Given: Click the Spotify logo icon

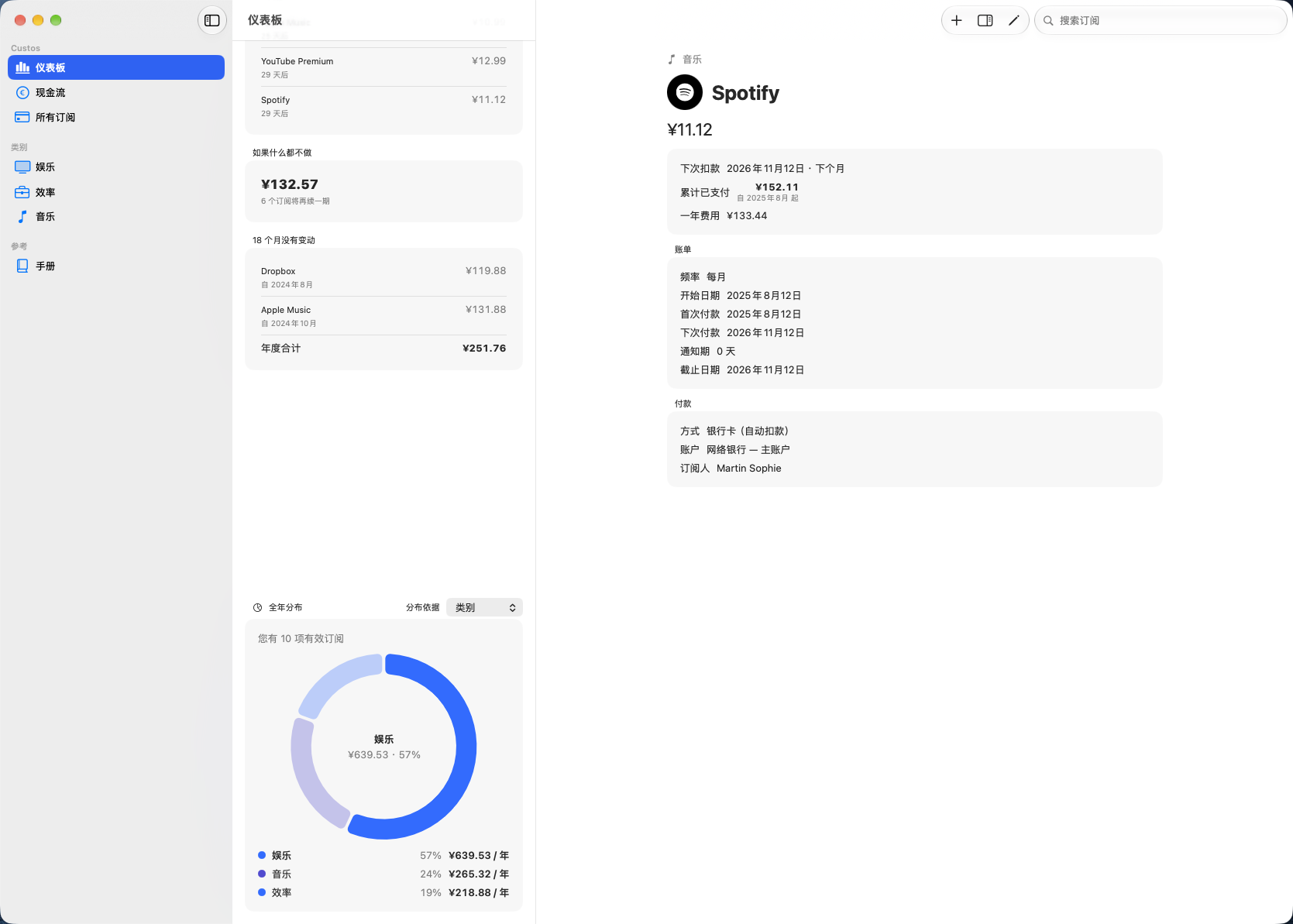Looking at the screenshot, I should coord(685,92).
